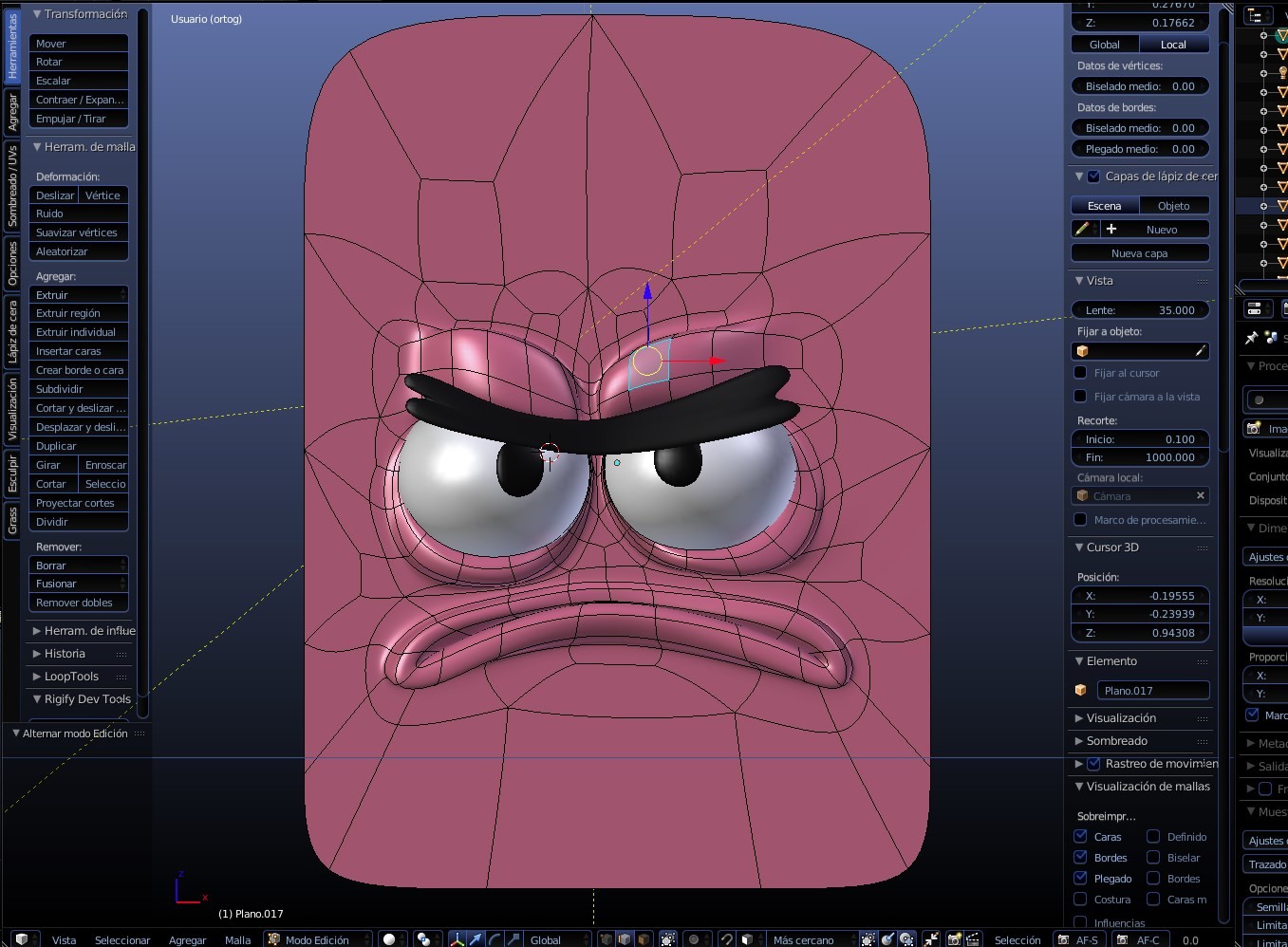The image size is (1288, 947).
Task: Enable the Costura overlay checkbox
Action: pyautogui.click(x=1080, y=899)
